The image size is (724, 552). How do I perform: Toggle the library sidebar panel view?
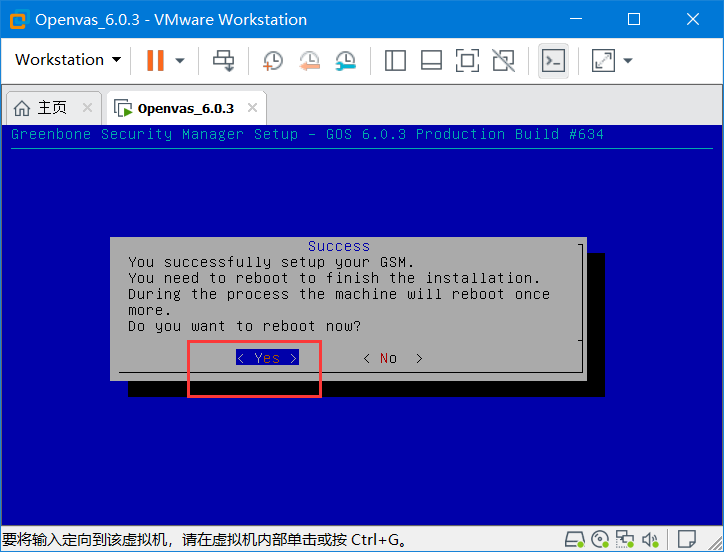[x=395, y=61]
